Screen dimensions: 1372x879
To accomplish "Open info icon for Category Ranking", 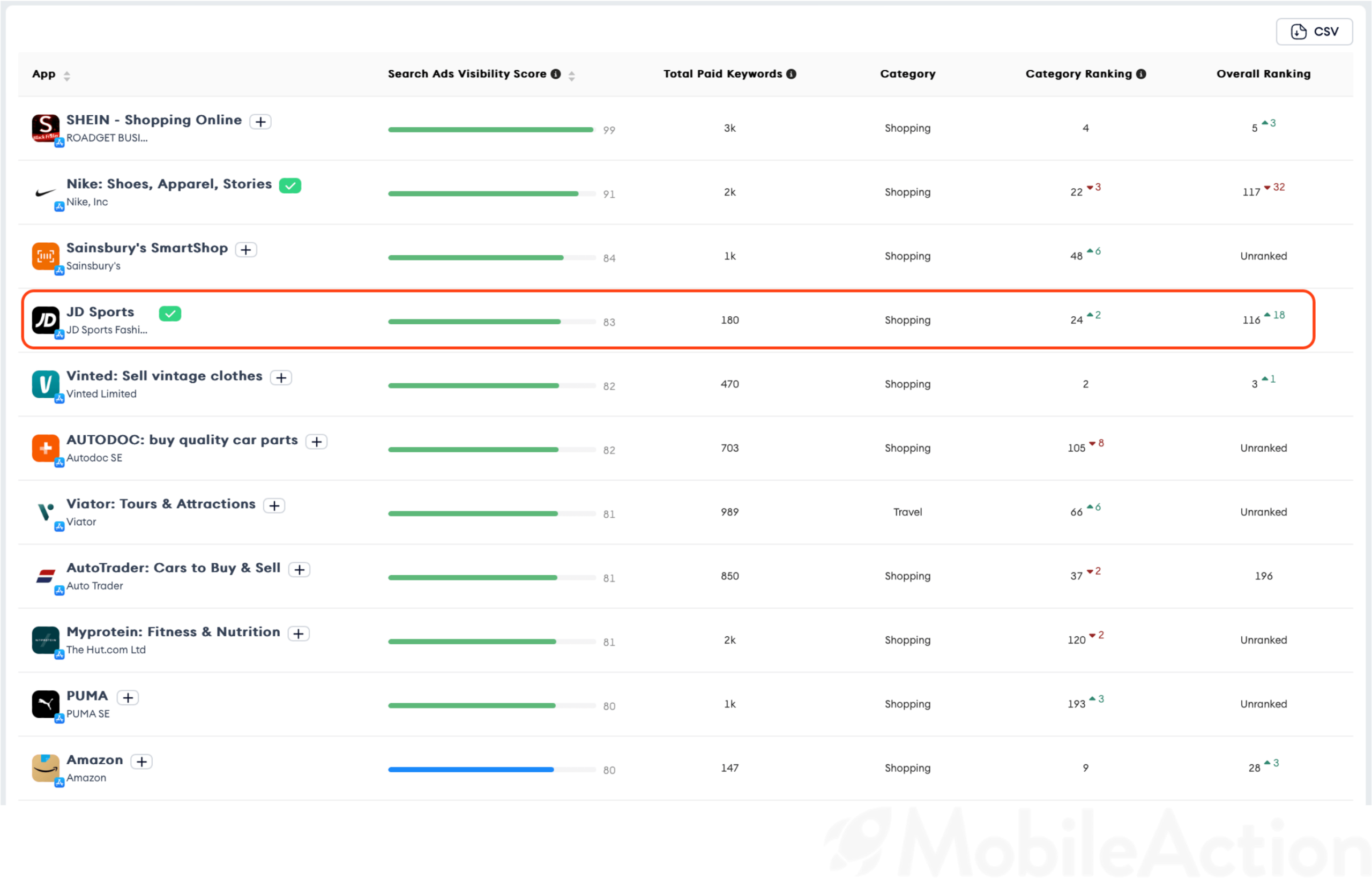I will [1141, 73].
